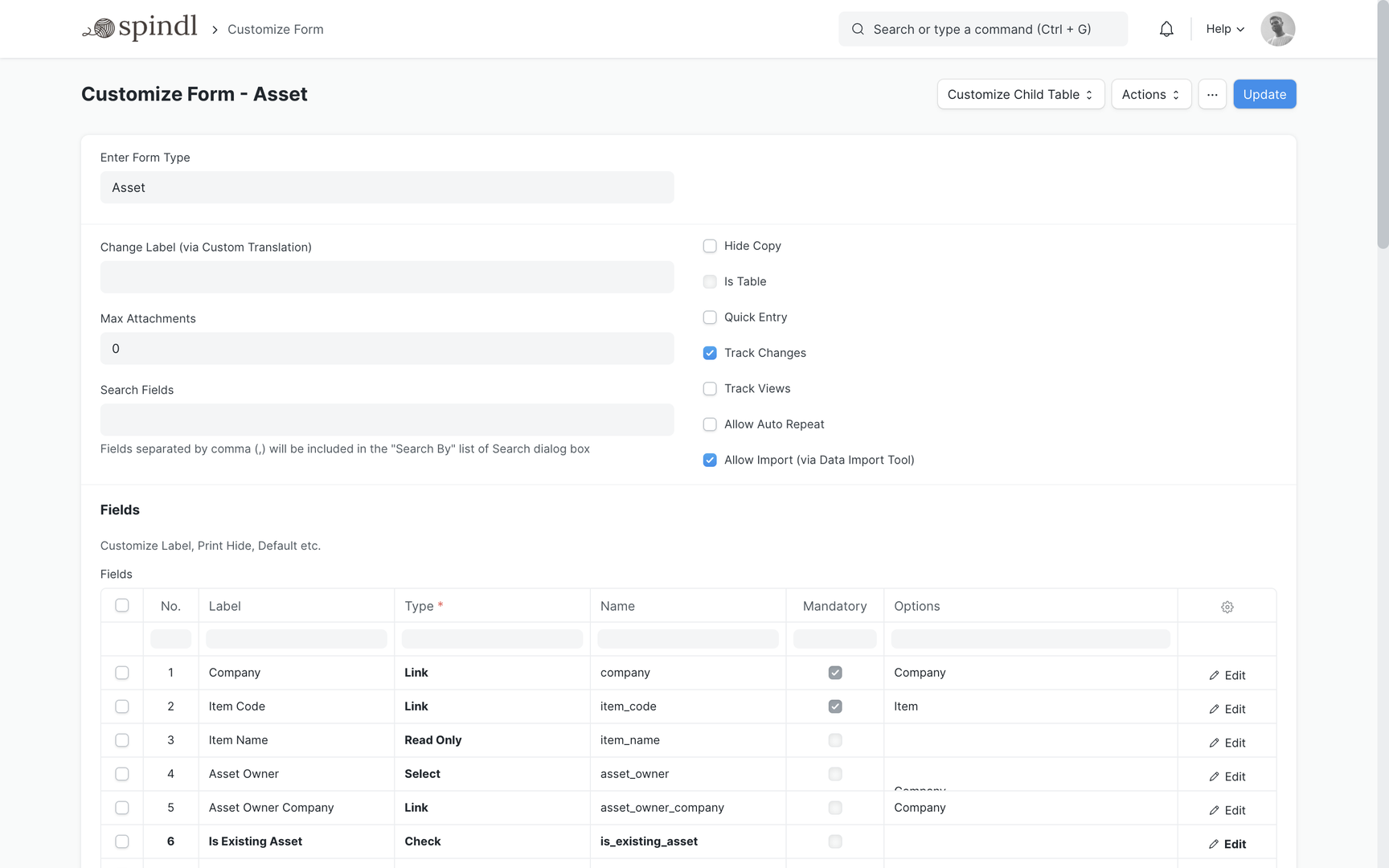Open the Customize Child Table dropdown
The width and height of the screenshot is (1389, 868).
coord(1020,94)
